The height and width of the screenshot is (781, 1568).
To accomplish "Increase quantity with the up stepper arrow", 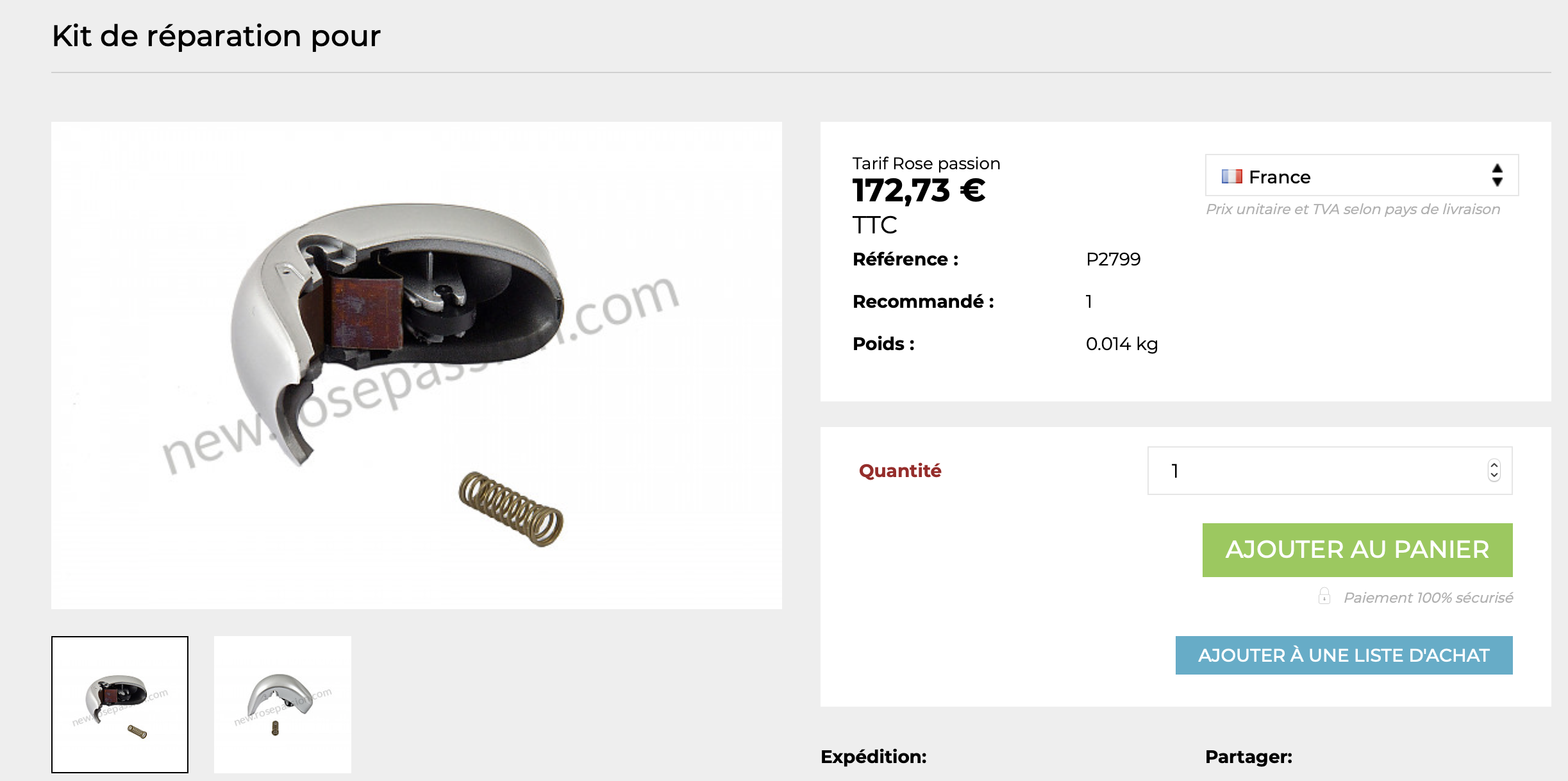I will pos(1494,466).
